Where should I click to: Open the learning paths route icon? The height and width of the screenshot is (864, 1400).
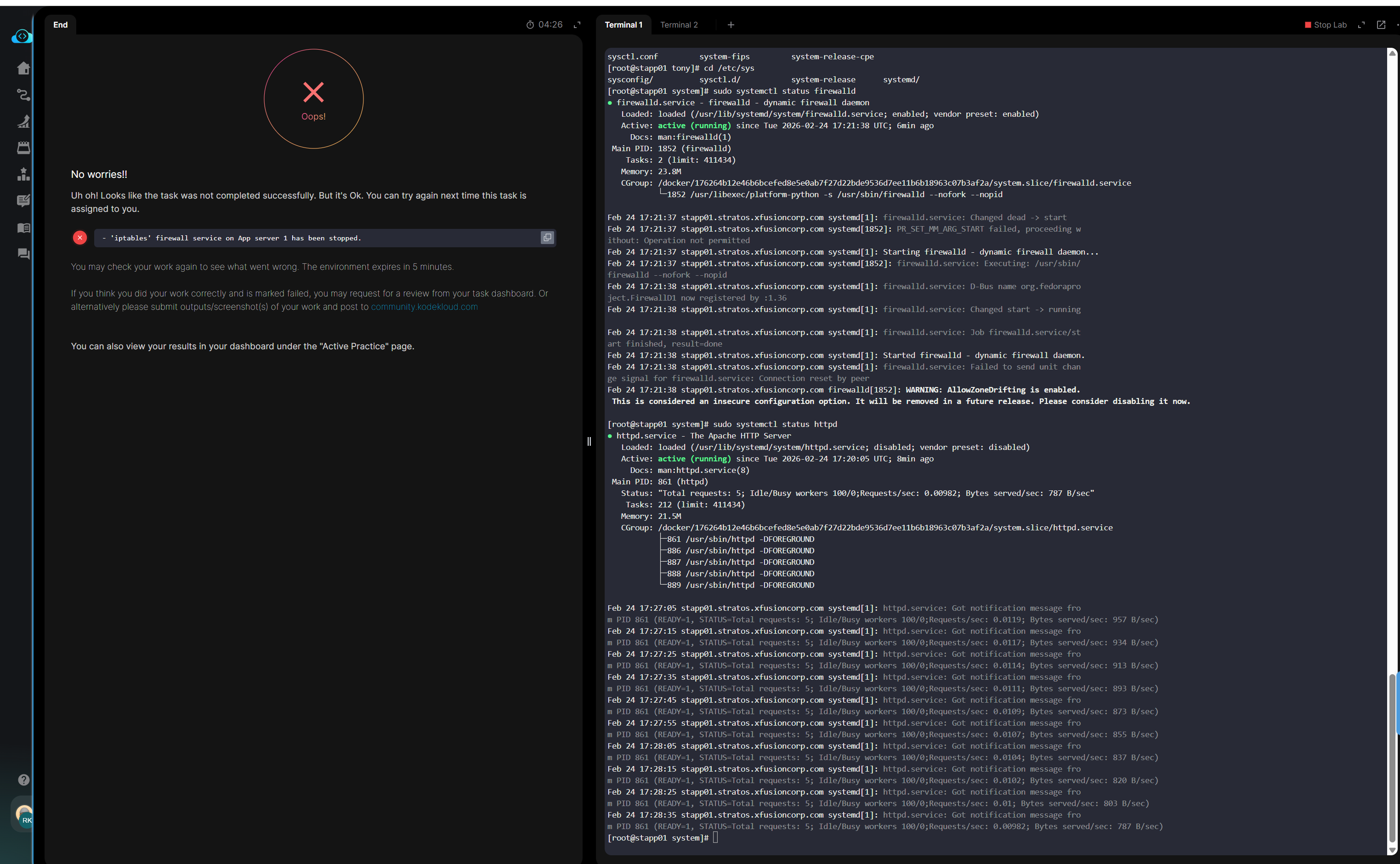point(23,95)
